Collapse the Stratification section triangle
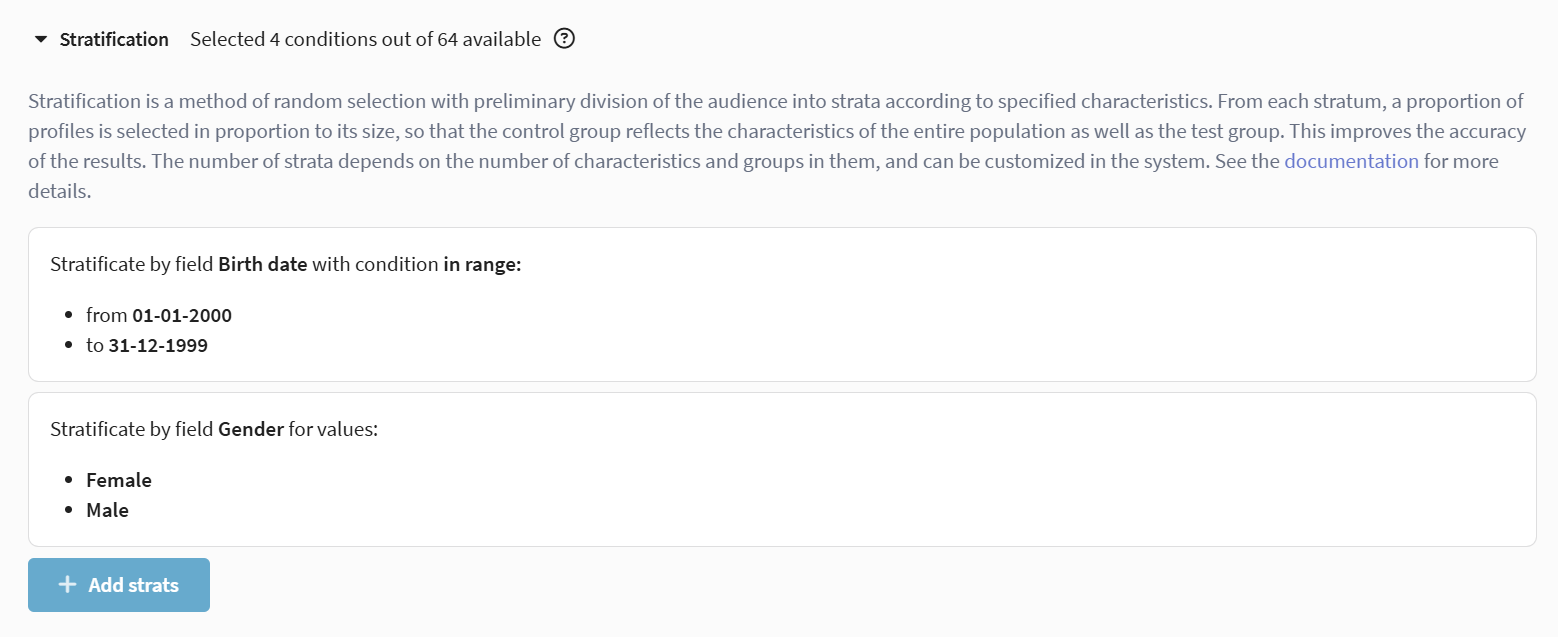Viewport: 1558px width, 637px height. 41,40
